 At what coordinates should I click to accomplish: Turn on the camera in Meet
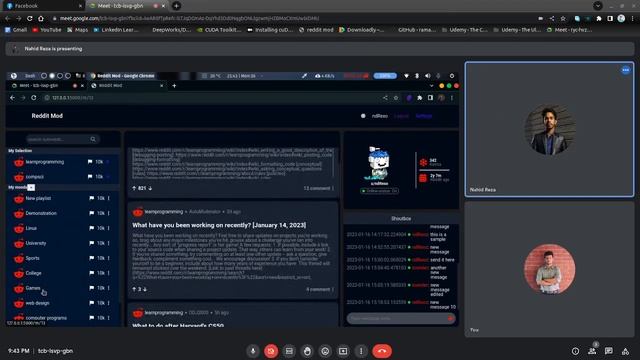click(271, 351)
